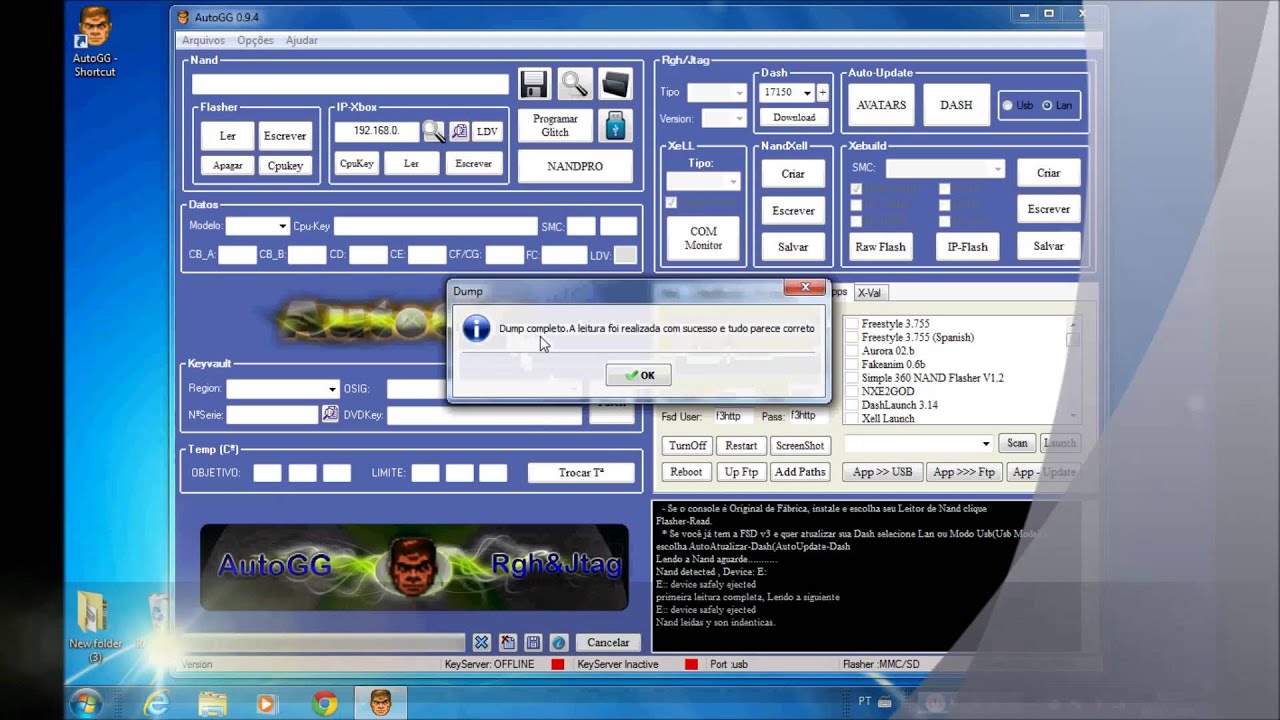Open AutoGG shortcut on the desktop
Viewport: 1280px width, 720px height.
tap(94, 42)
